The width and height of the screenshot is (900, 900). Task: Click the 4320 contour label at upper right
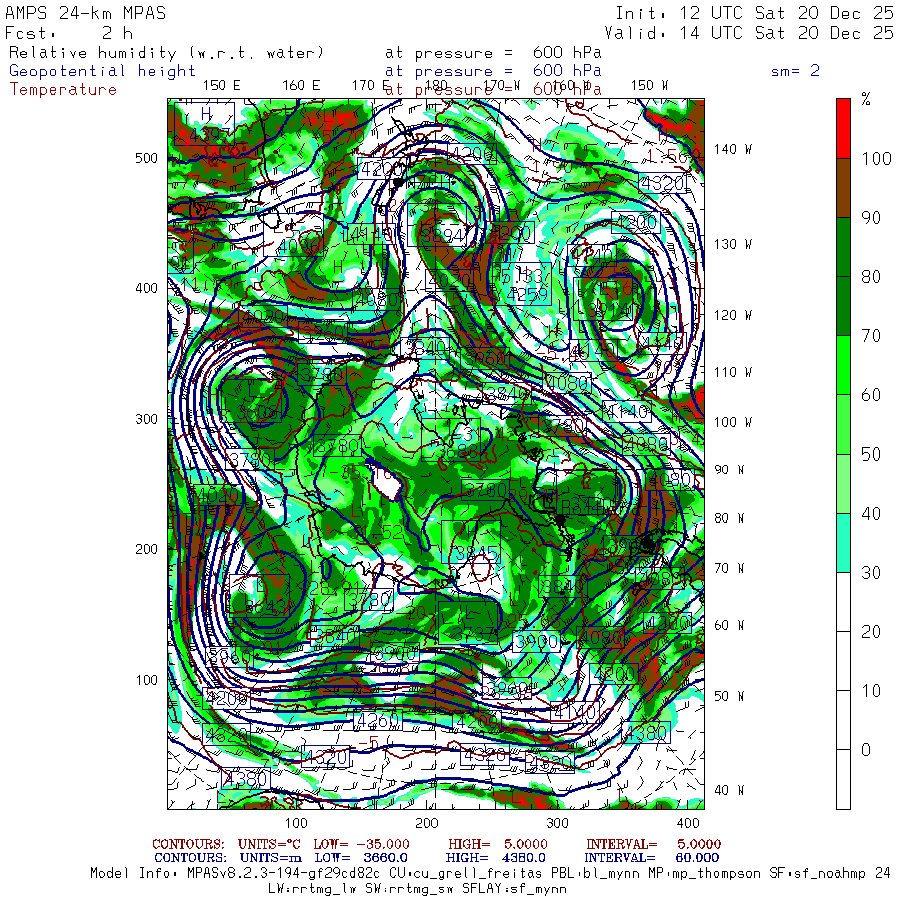point(661,184)
